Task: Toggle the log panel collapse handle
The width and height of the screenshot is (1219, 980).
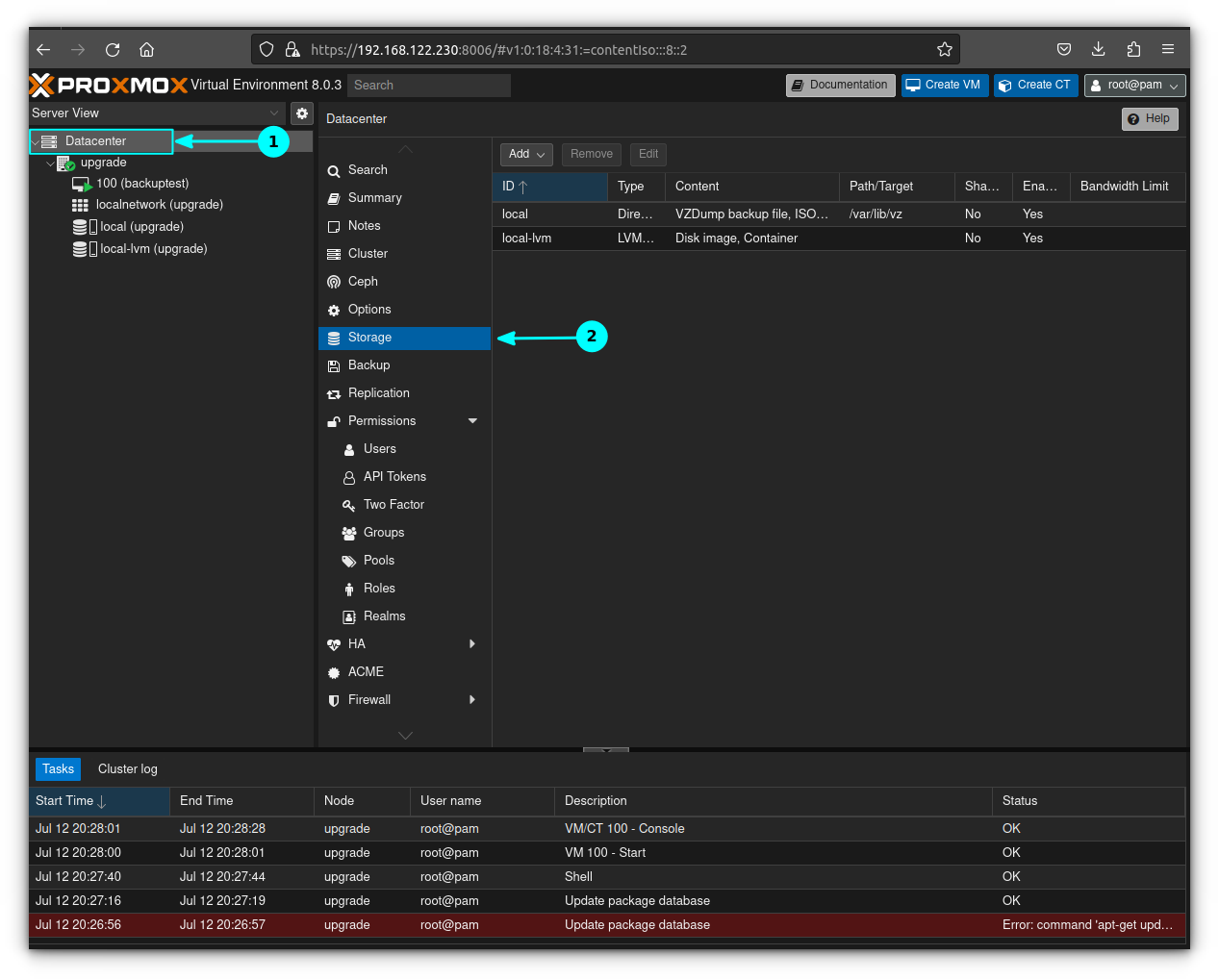Action: [606, 750]
